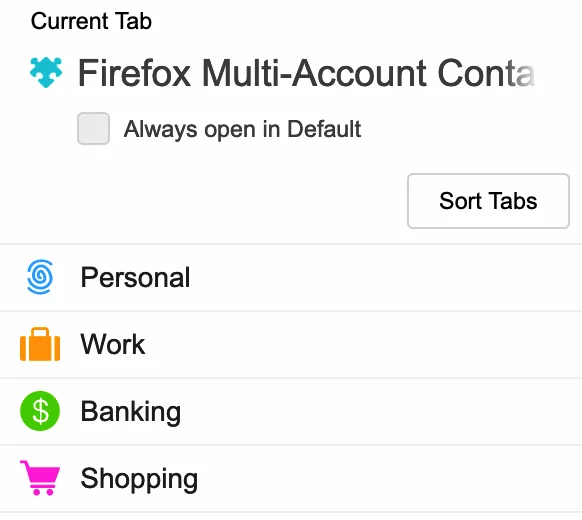Click the blue fingerprint Personal container icon
This screenshot has height=520, width=582.
click(40, 277)
